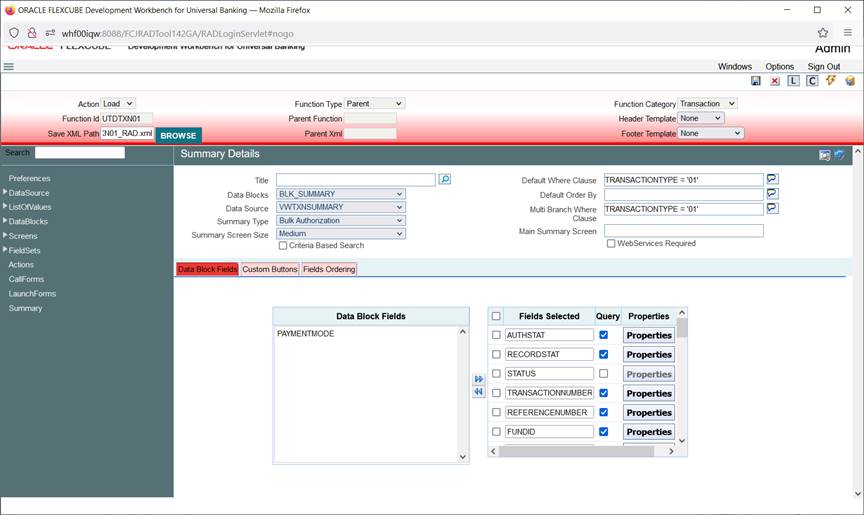Tick the AUTHSTAT row selection checkbox
The image size is (864, 515).
click(496, 335)
